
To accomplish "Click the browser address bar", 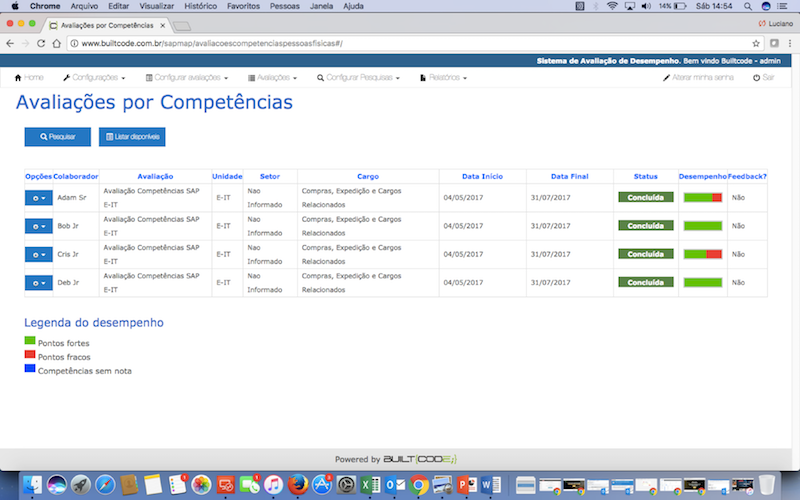I will (413, 43).
